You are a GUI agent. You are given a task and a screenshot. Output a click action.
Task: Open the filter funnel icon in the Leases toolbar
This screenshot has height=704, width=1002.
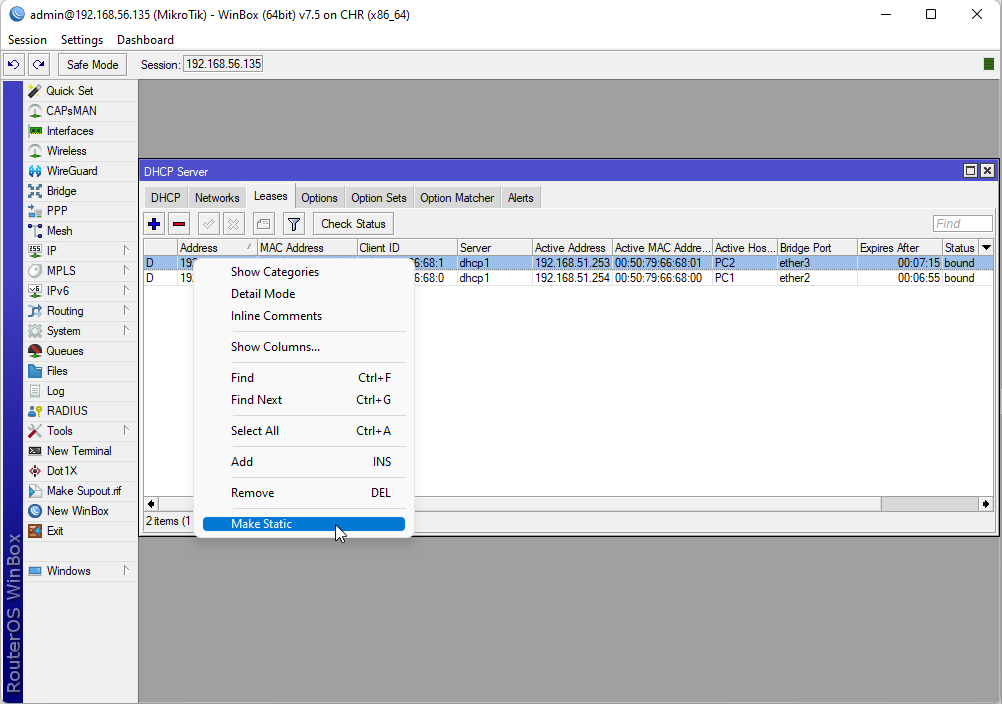[x=293, y=223]
